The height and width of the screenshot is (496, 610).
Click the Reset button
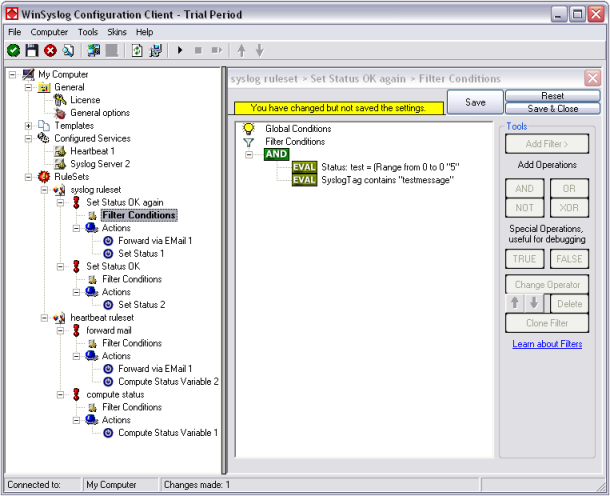(x=552, y=96)
